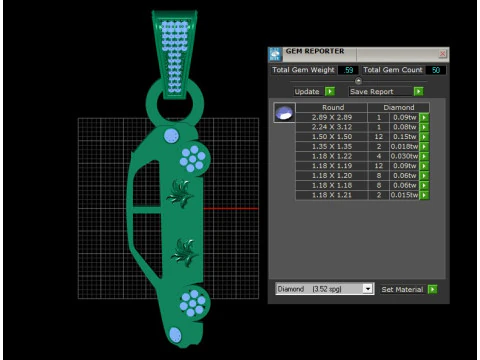The height and width of the screenshot is (360, 480).
Task: Click the Diamond [3.52 spg] combo box
Action: point(325,289)
